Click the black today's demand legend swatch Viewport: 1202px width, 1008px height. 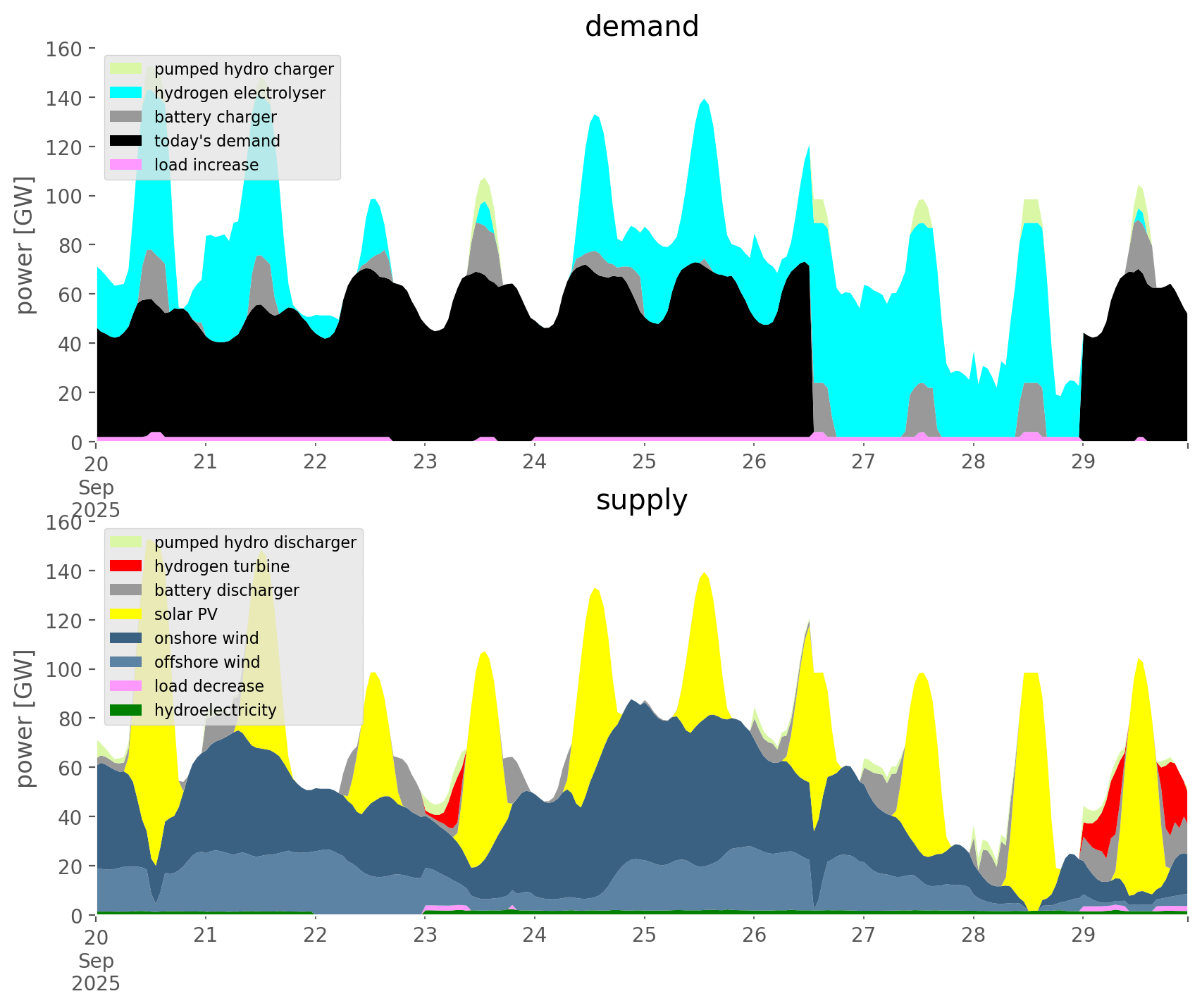pos(127,141)
